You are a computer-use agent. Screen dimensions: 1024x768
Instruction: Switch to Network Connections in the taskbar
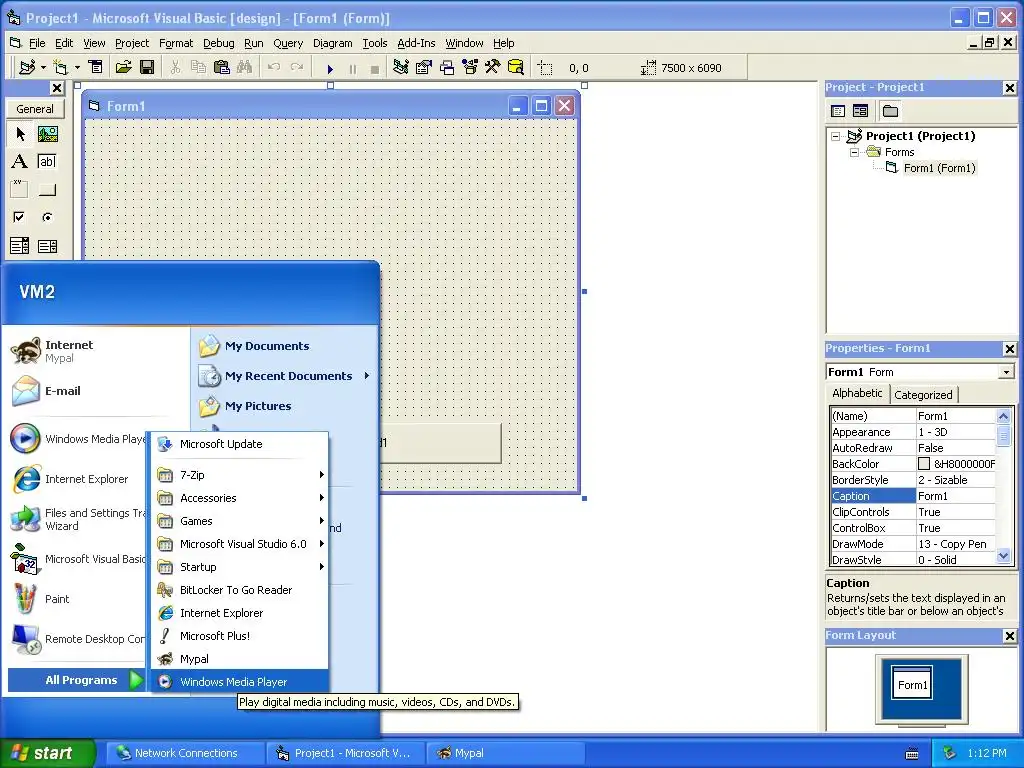(185, 753)
